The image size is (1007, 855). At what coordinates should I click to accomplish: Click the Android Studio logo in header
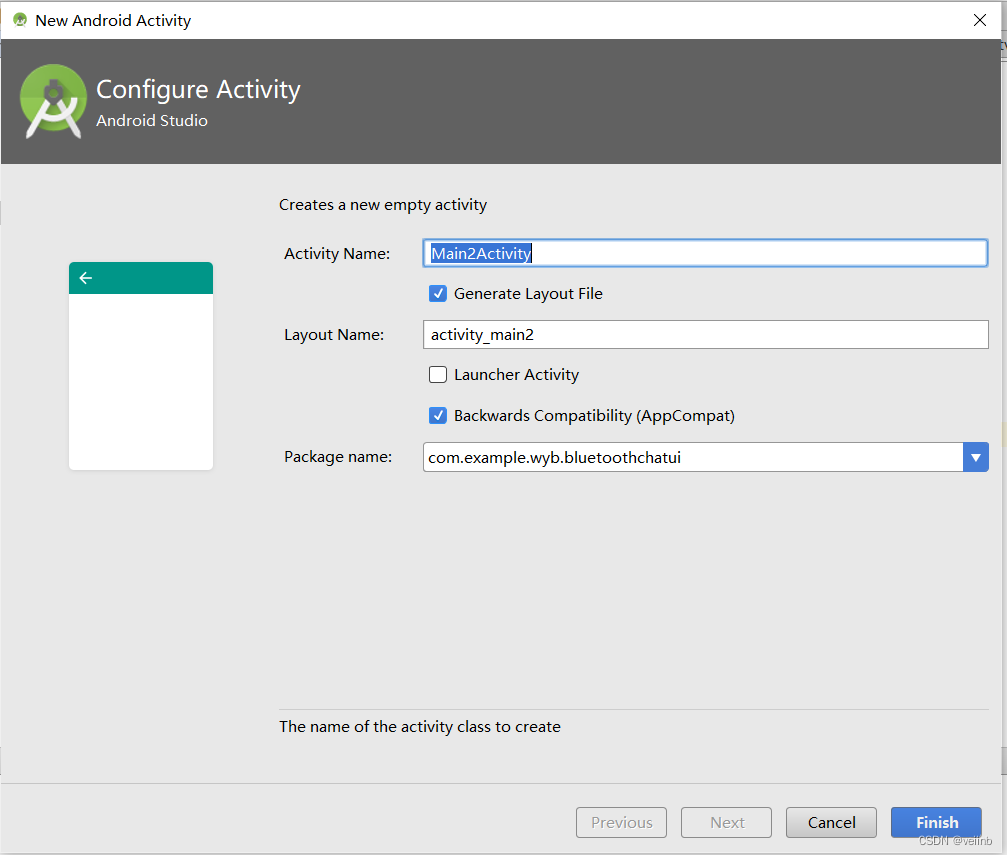(53, 101)
